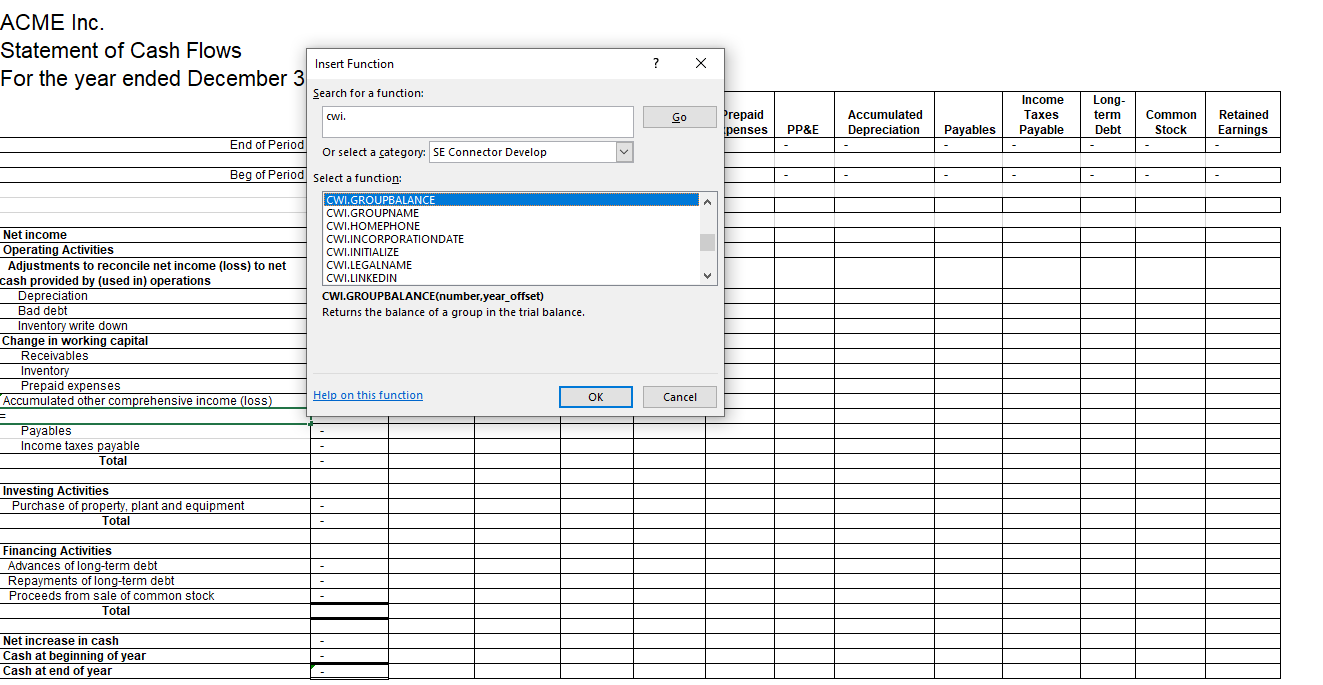The image size is (1323, 685).
Task: Click the scroll-up arrow on the function list
Action: click(707, 200)
